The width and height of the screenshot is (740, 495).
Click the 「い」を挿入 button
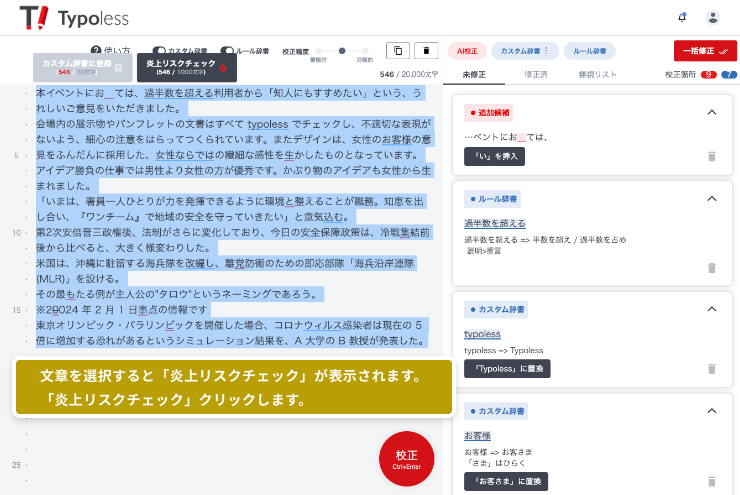tap(494, 157)
